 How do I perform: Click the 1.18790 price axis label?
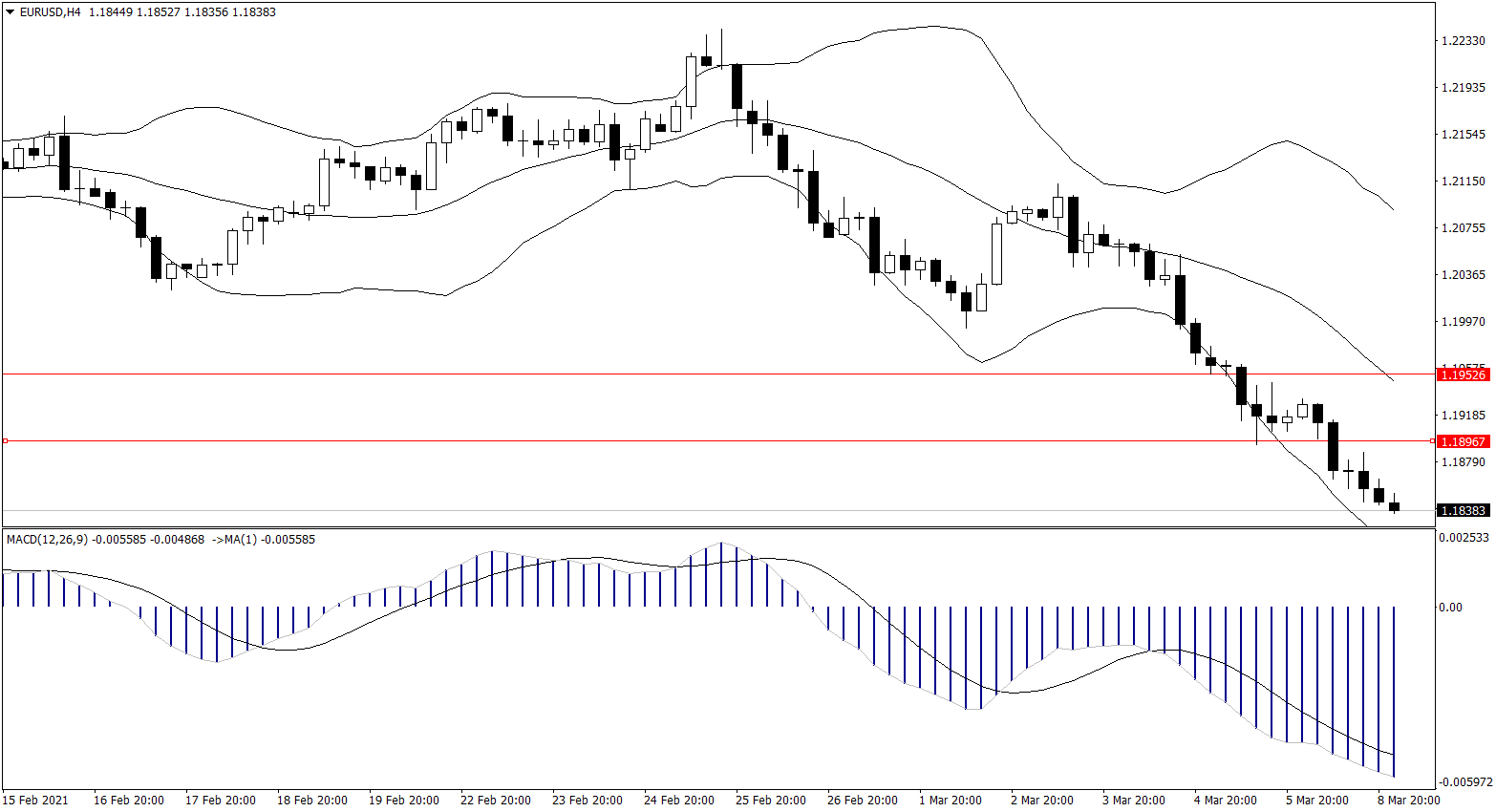1463,461
